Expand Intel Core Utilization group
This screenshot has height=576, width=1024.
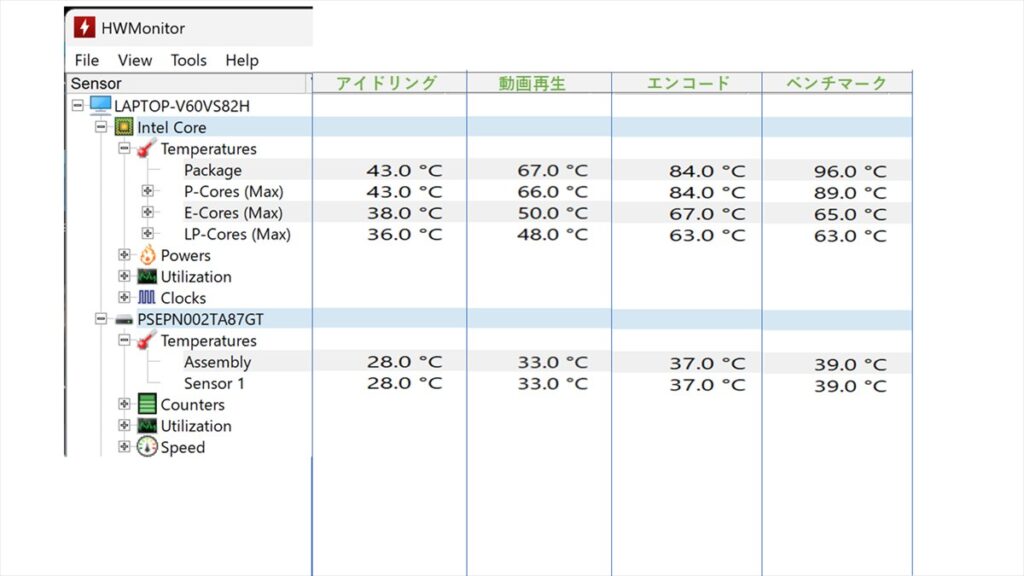coord(124,276)
